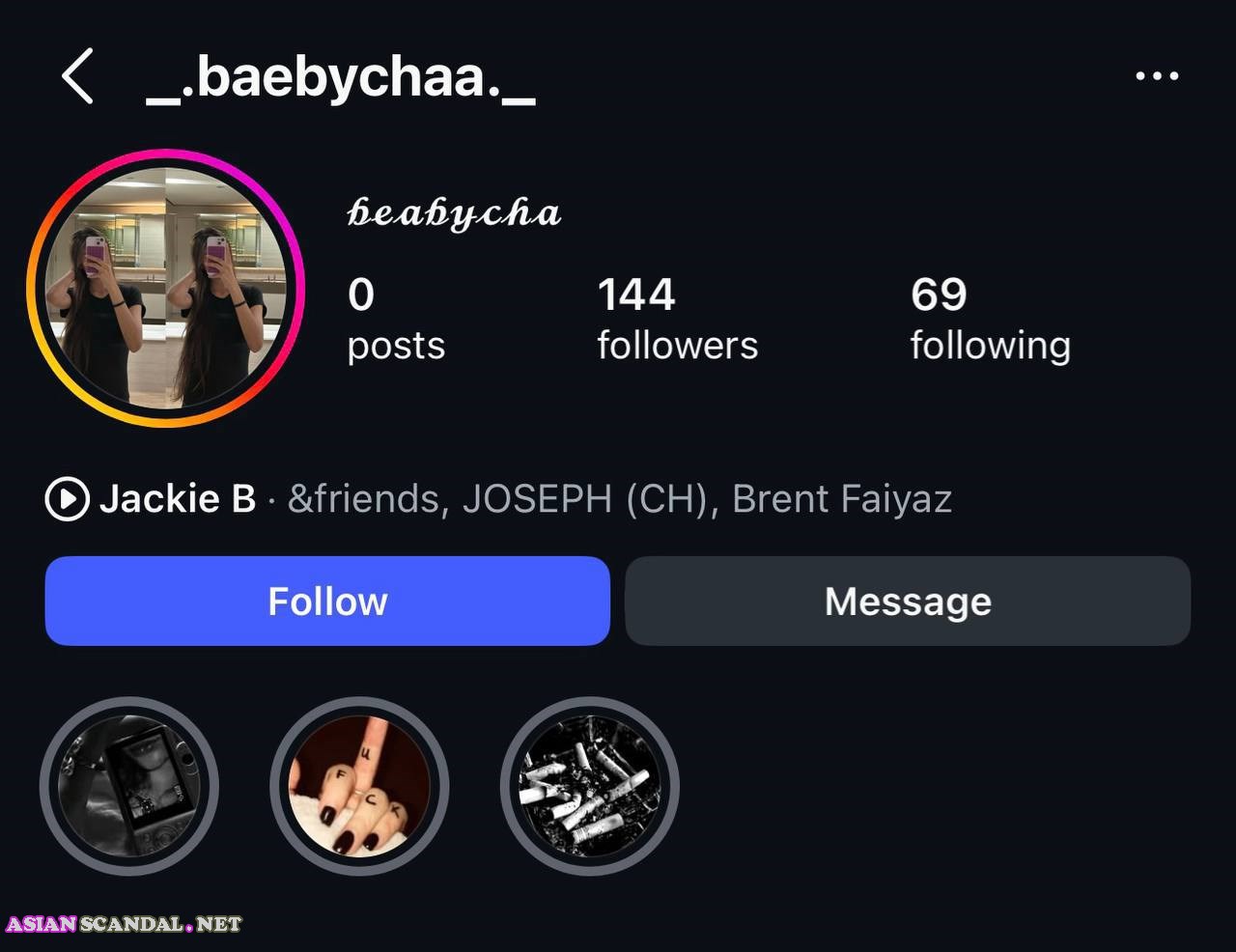Tap the Follow button
The width and height of the screenshot is (1236, 952).
click(327, 601)
